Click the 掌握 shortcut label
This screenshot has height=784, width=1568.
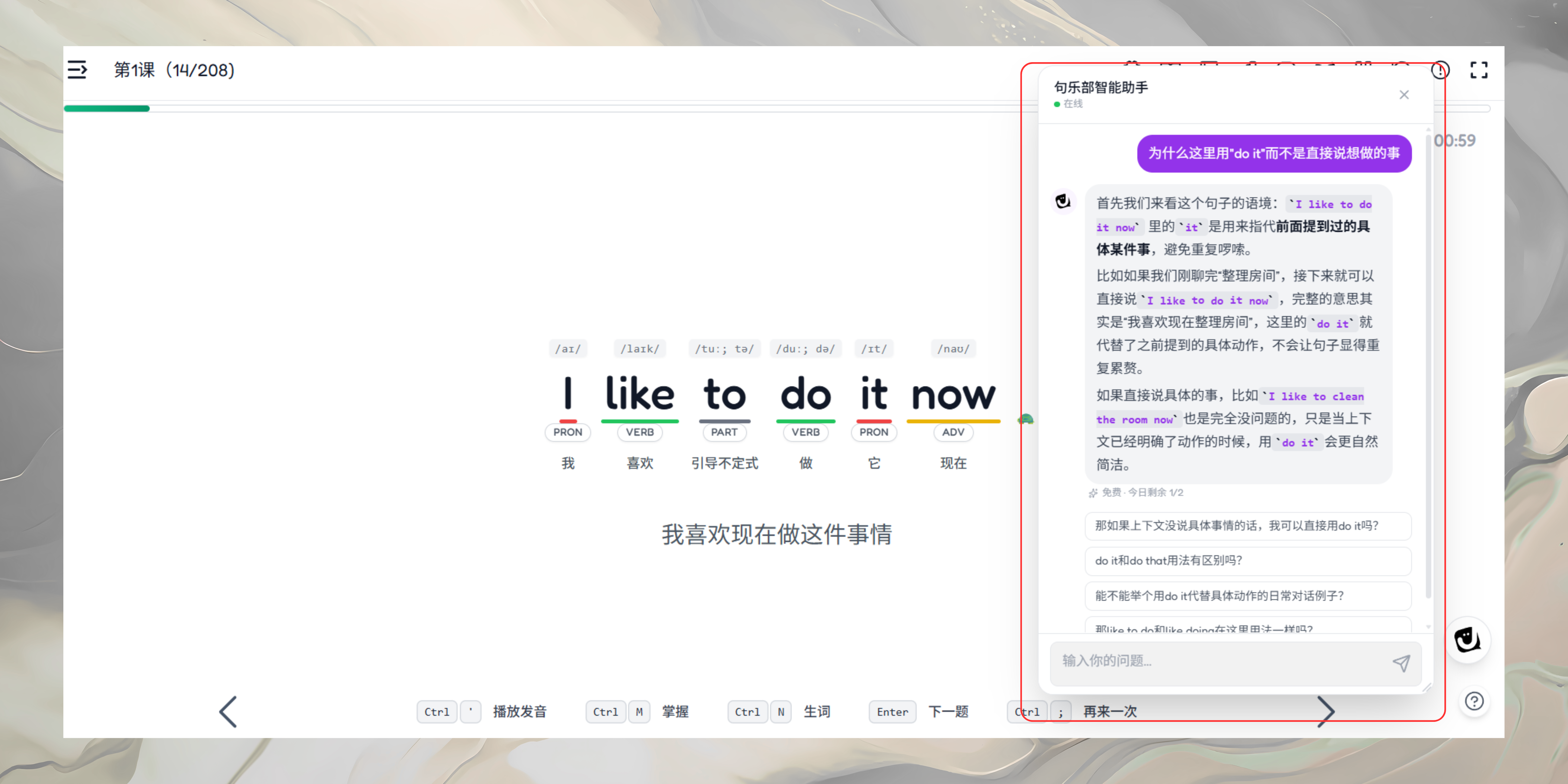pyautogui.click(x=675, y=712)
